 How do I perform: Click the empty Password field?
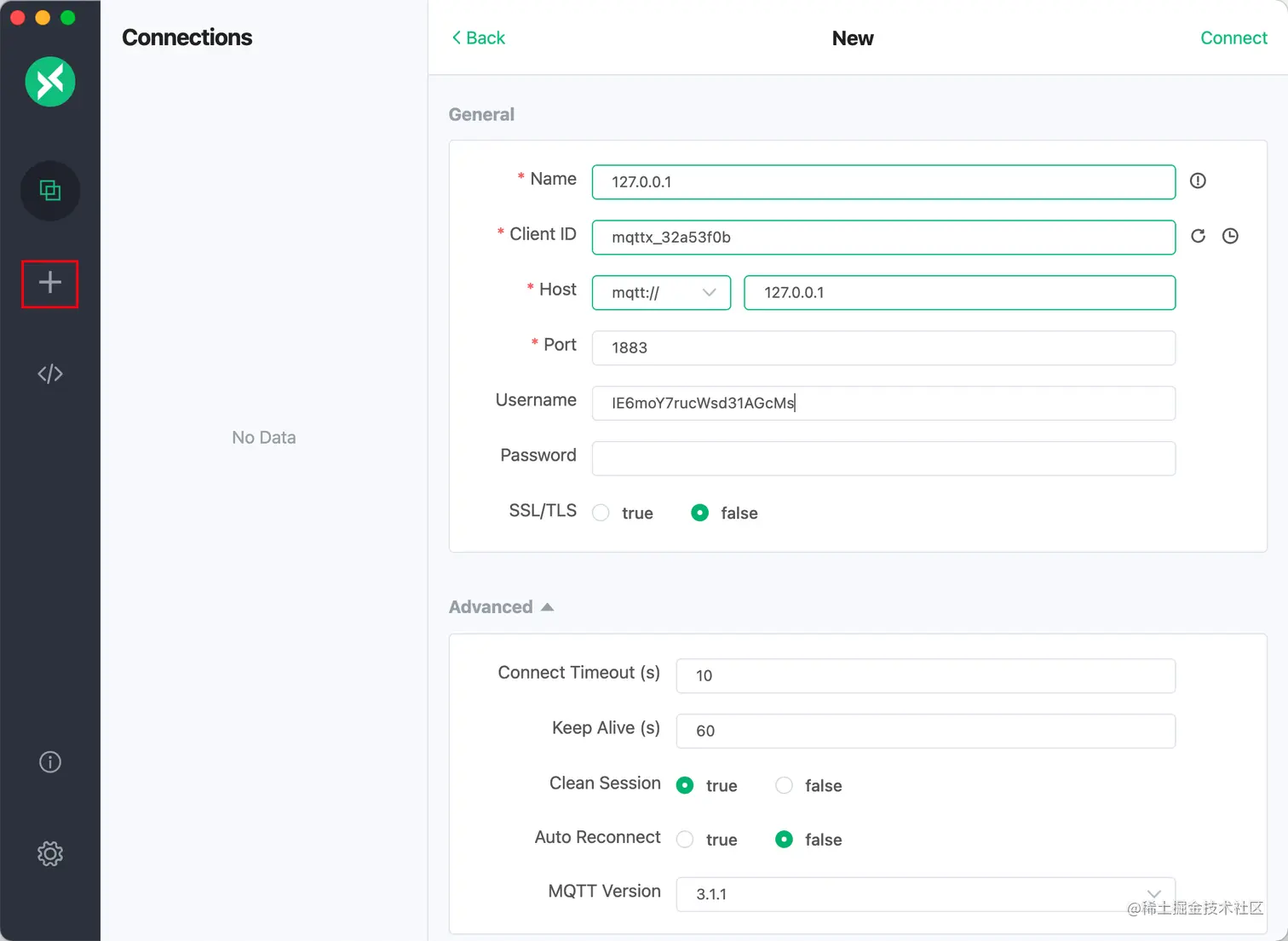883,458
